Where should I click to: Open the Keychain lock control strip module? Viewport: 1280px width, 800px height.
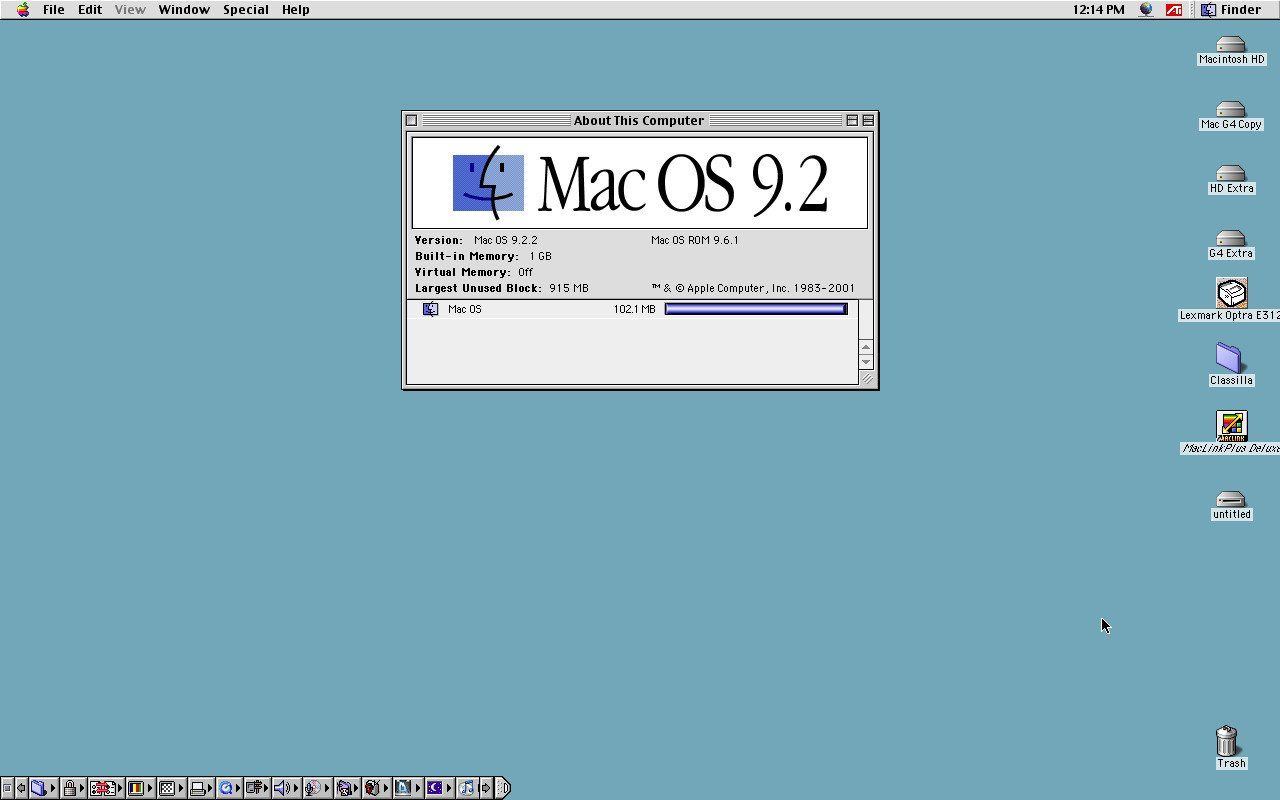pyautogui.click(x=73, y=788)
